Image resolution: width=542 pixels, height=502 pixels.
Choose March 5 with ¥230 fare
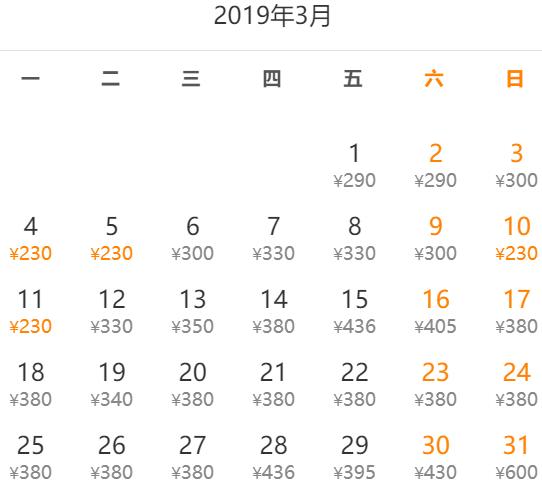[x=111, y=239]
